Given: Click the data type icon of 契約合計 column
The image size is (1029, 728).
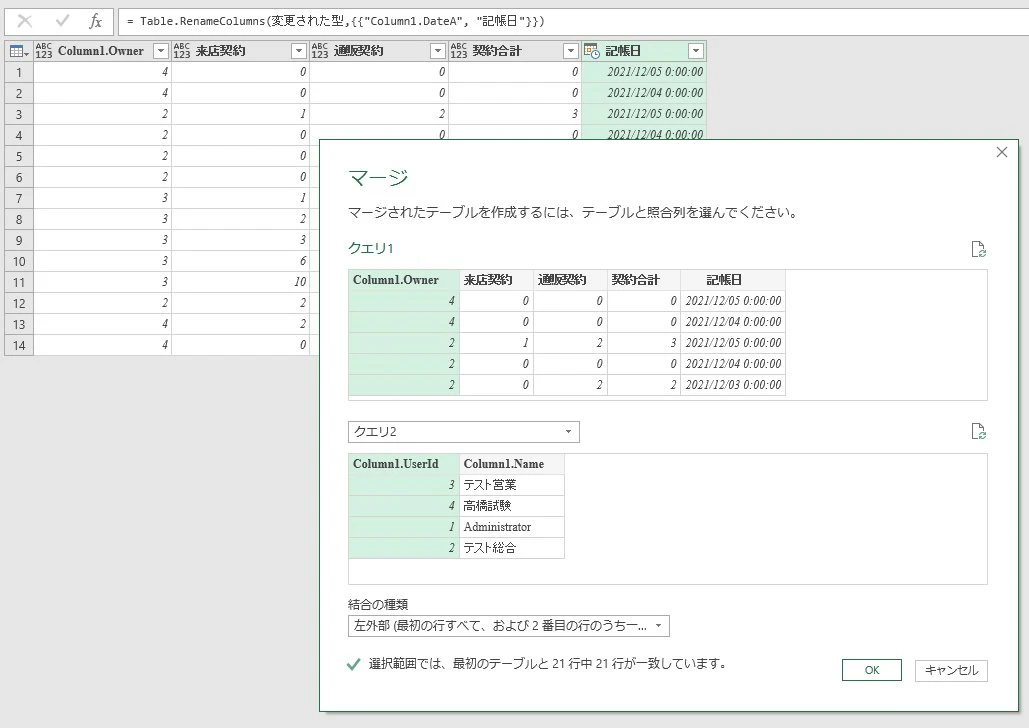Looking at the screenshot, I should (459, 51).
